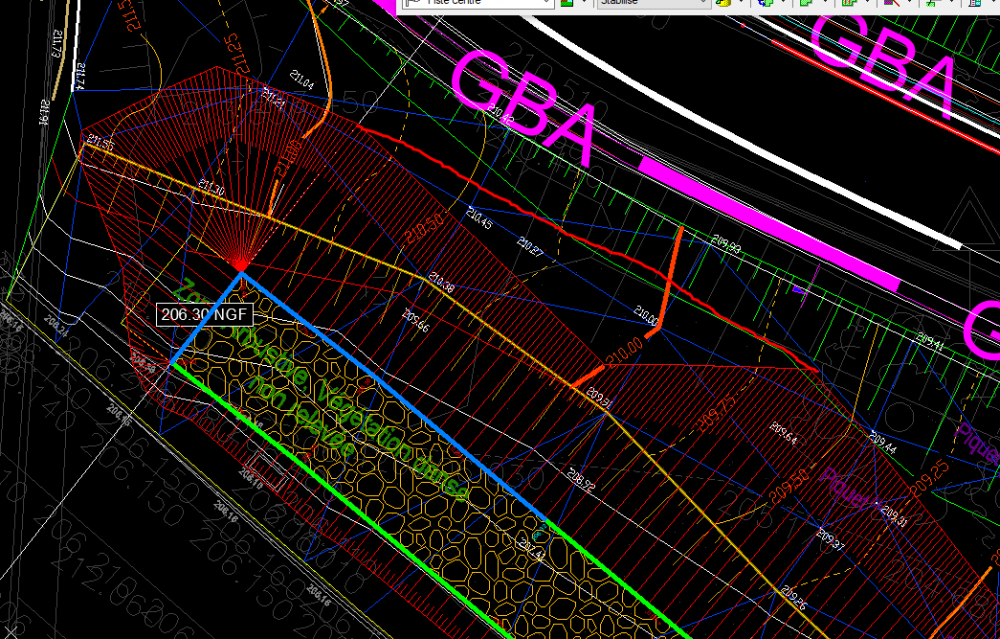This screenshot has width=1000, height=639.
Task: Click magenta block with red line icon
Action: [892, 3]
